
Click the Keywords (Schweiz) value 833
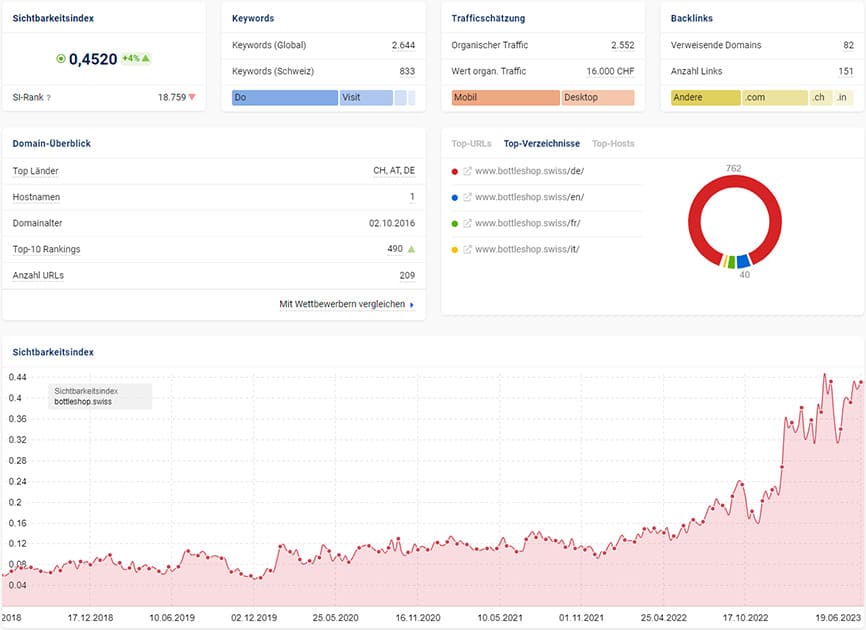point(405,71)
